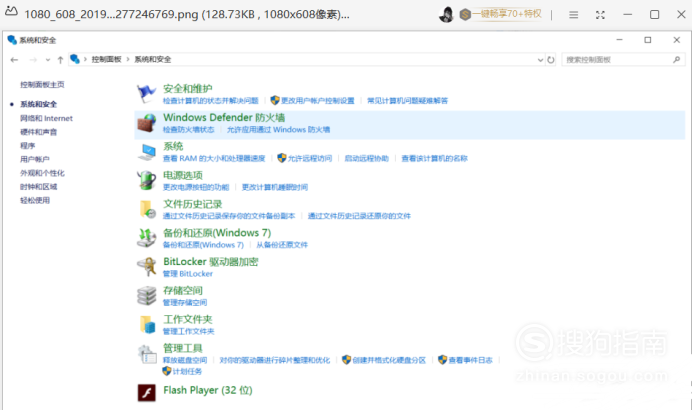
Task: Open the BitLocker keys icon
Action: point(147,267)
